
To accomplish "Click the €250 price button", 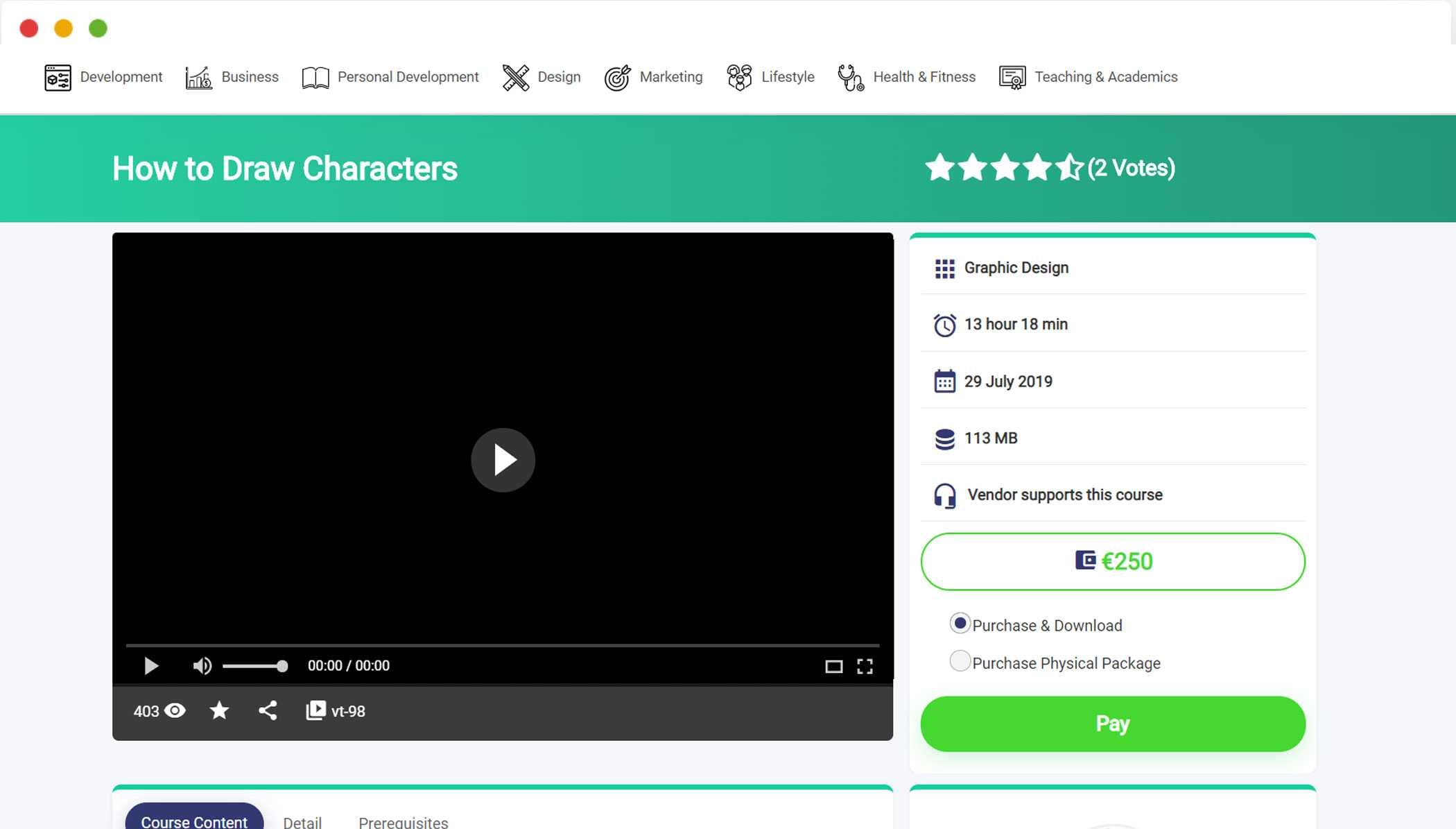I will click(1113, 561).
